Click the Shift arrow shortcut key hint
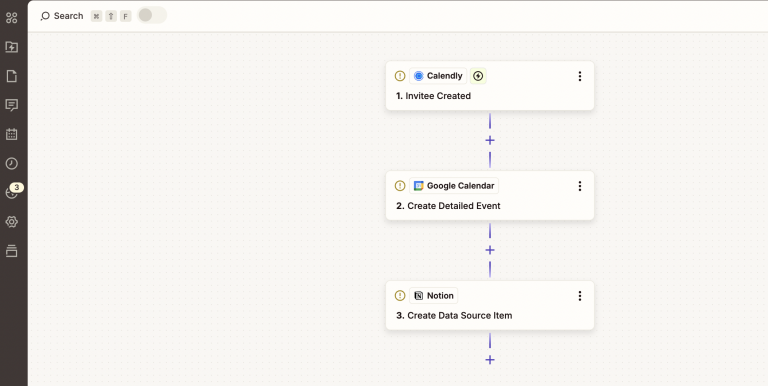 (x=111, y=16)
